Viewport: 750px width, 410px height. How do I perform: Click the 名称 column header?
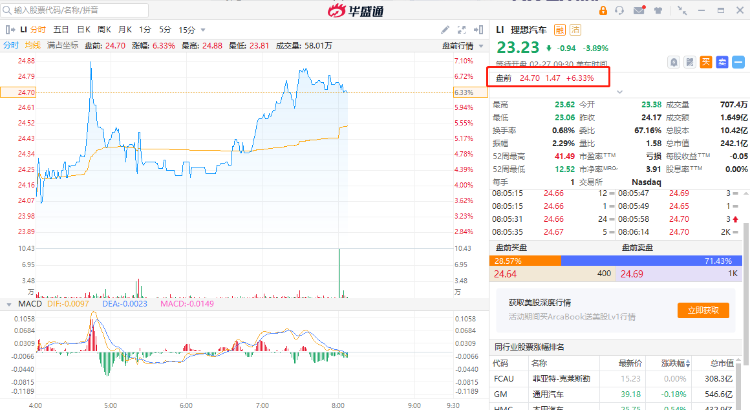539,364
